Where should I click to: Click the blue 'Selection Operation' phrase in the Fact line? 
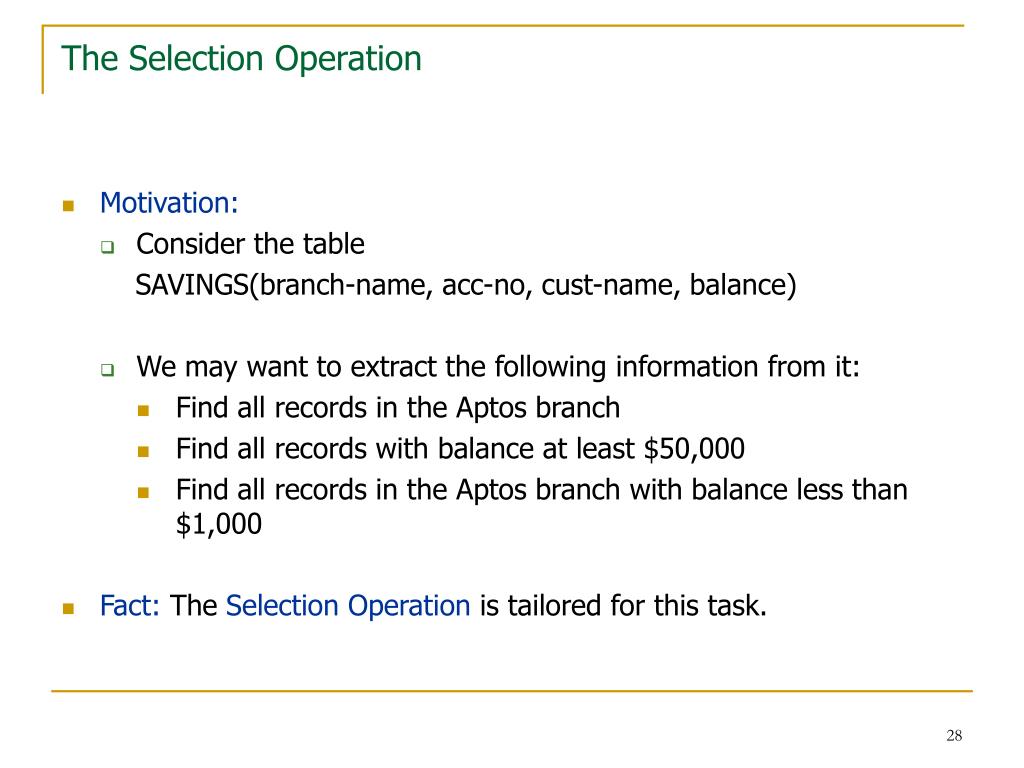(x=347, y=606)
